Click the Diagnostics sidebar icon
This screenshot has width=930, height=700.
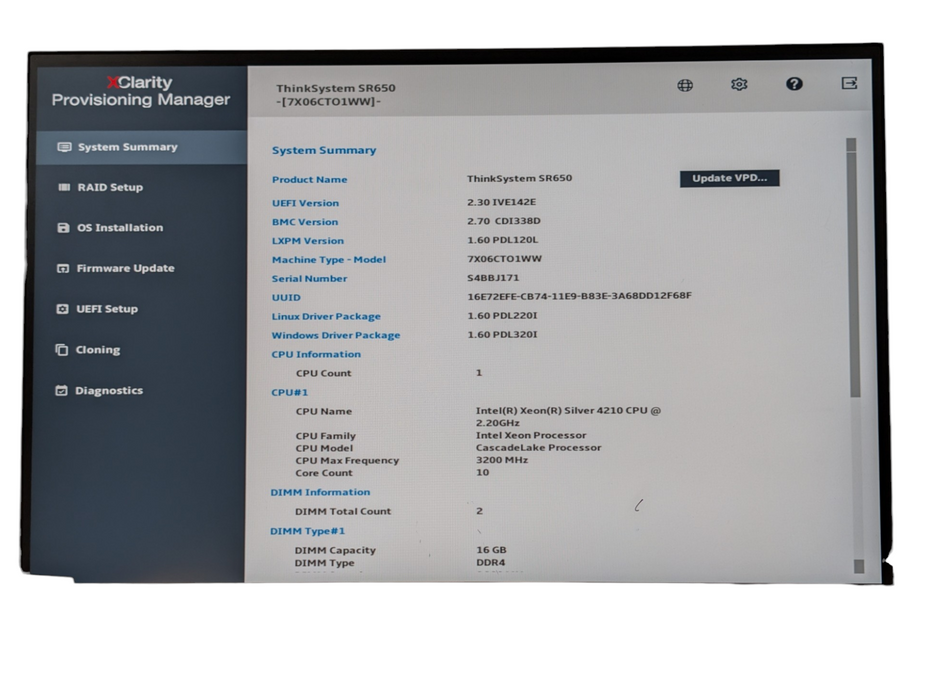coord(61,390)
